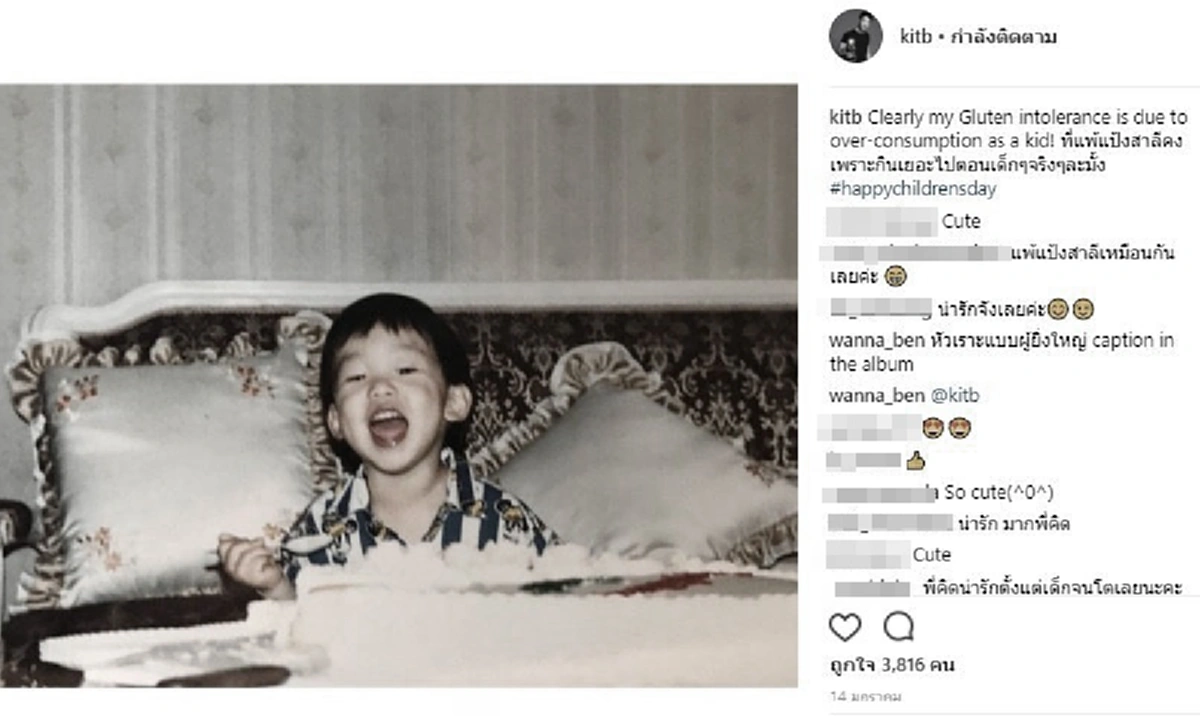
Task: Open the blurred commenter beside the thumbs-up emoji
Action: point(865,460)
